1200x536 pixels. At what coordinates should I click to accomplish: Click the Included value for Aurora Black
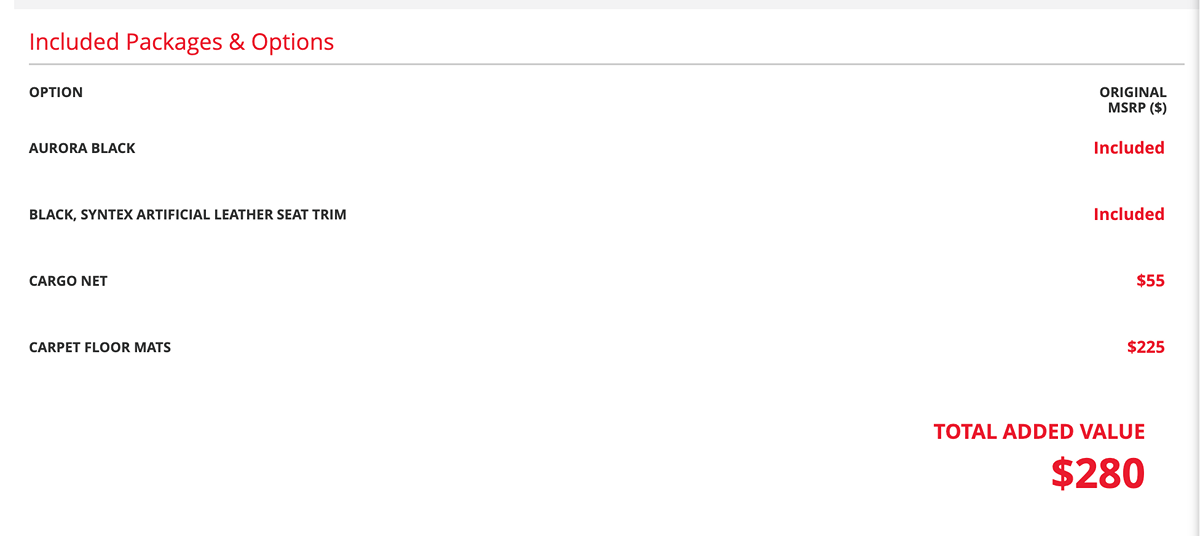coord(1129,148)
